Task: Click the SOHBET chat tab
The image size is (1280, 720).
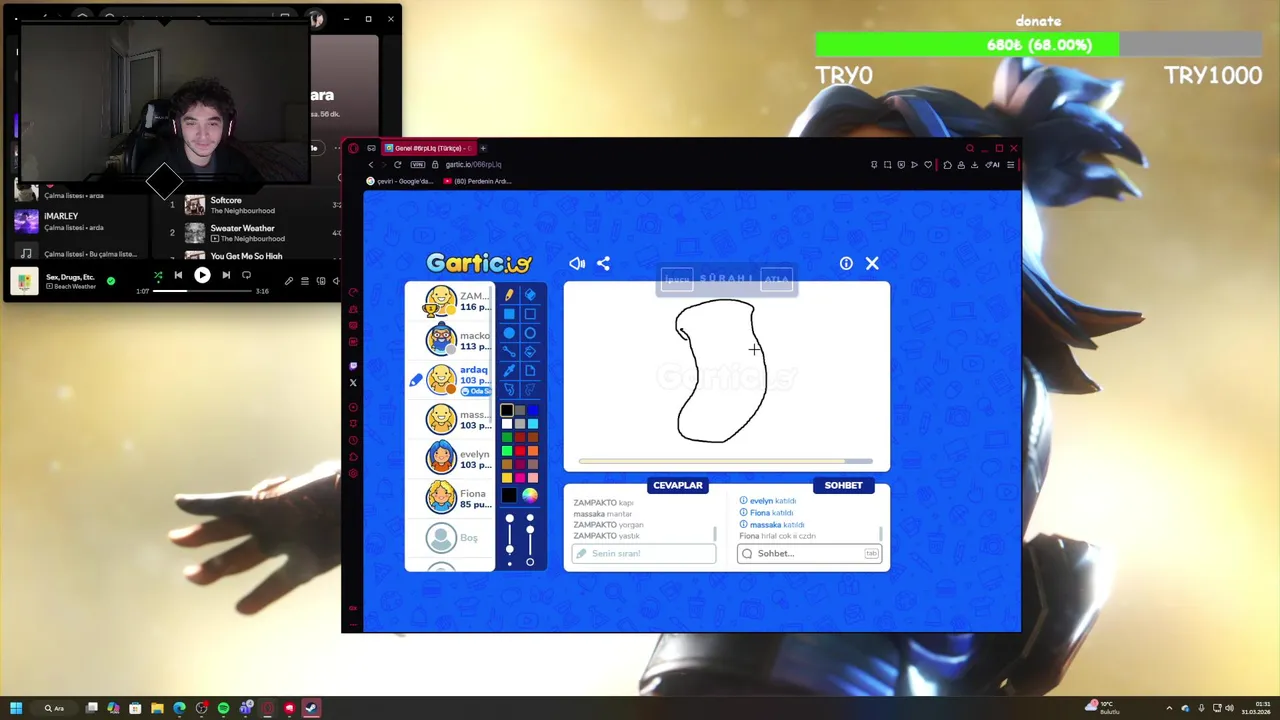Action: click(x=843, y=485)
